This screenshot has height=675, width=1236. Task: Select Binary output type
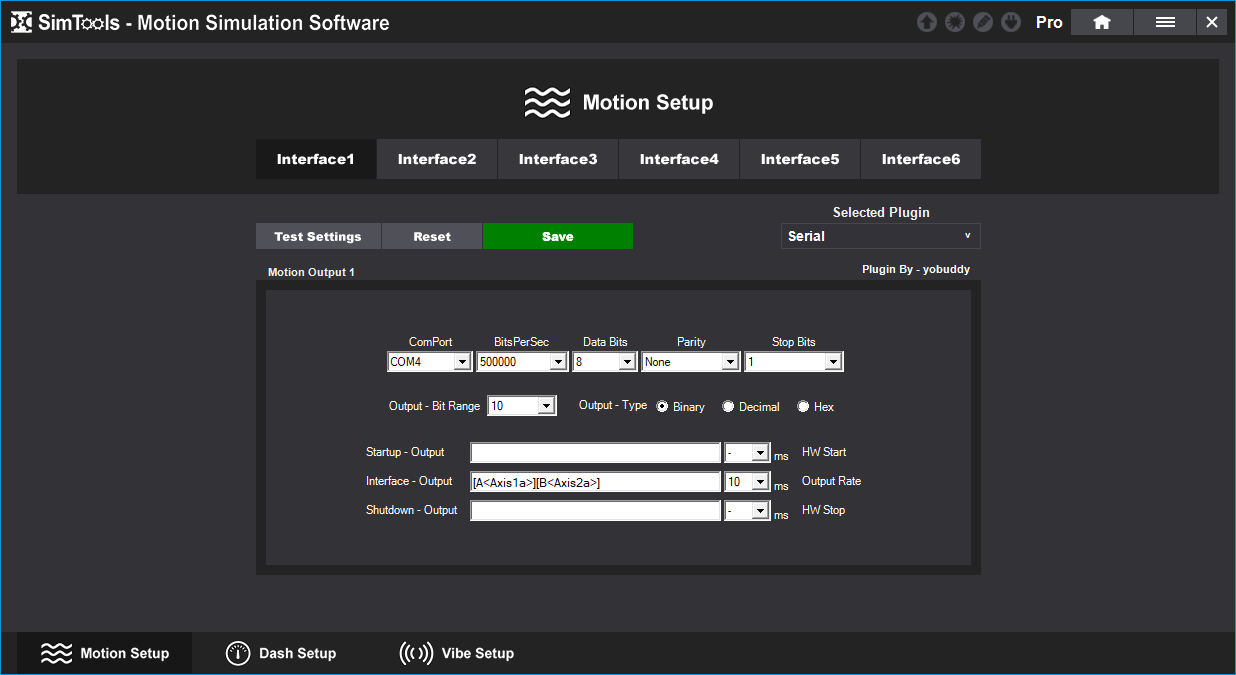(662, 406)
